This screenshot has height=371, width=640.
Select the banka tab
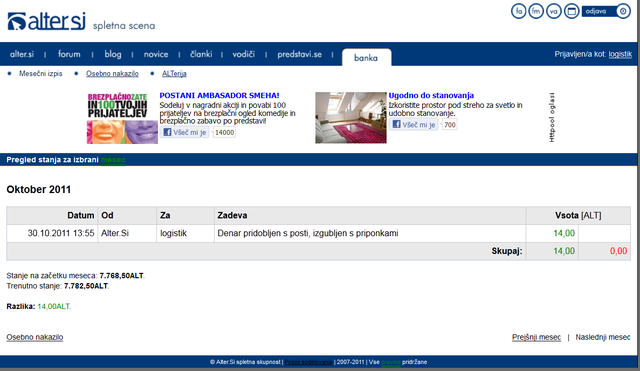366,58
